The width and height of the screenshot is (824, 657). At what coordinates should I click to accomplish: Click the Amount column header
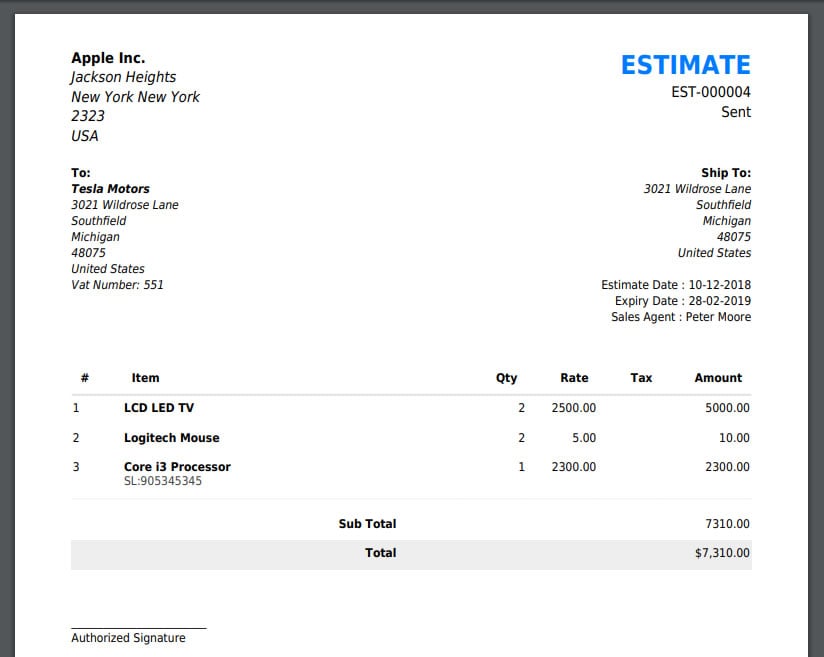pyautogui.click(x=718, y=378)
